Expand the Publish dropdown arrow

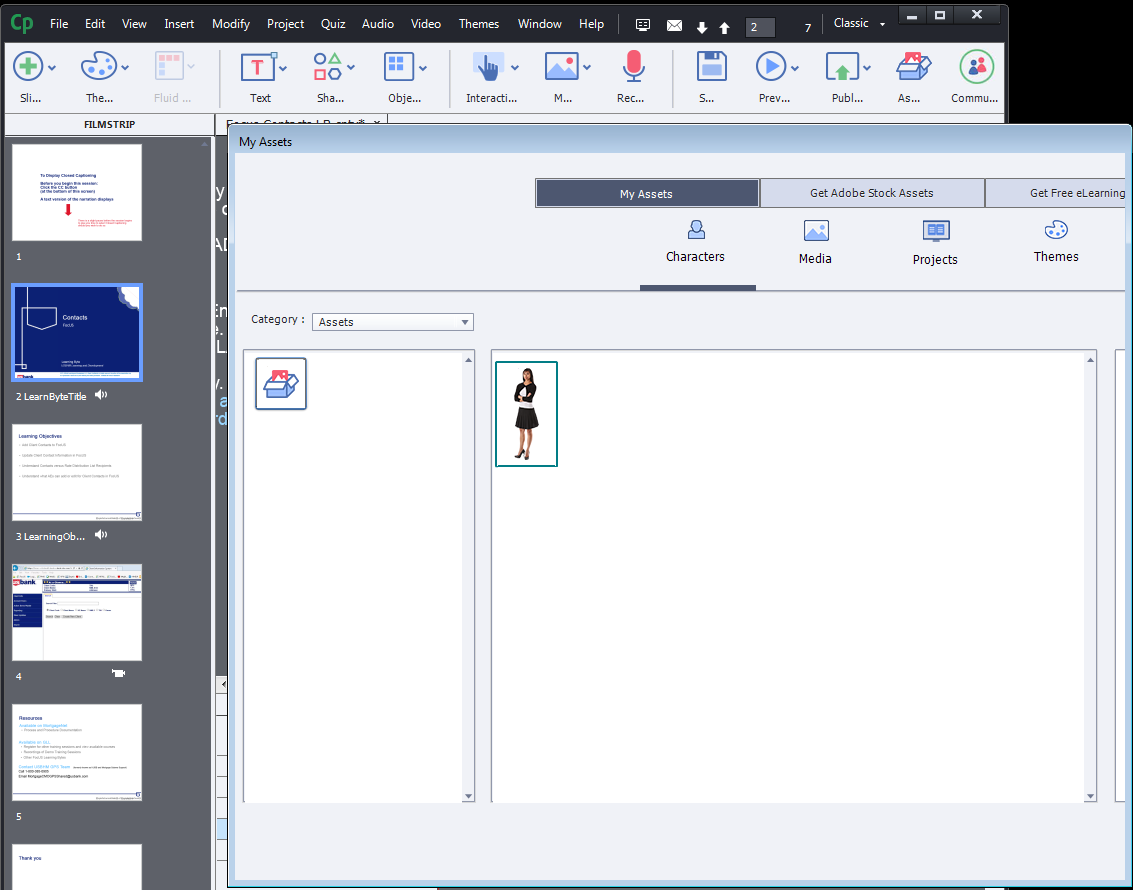coord(867,68)
